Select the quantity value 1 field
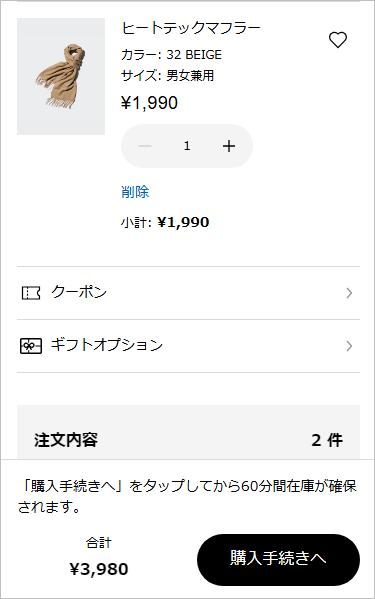Viewport: 375px width, 599px height. click(x=187, y=146)
